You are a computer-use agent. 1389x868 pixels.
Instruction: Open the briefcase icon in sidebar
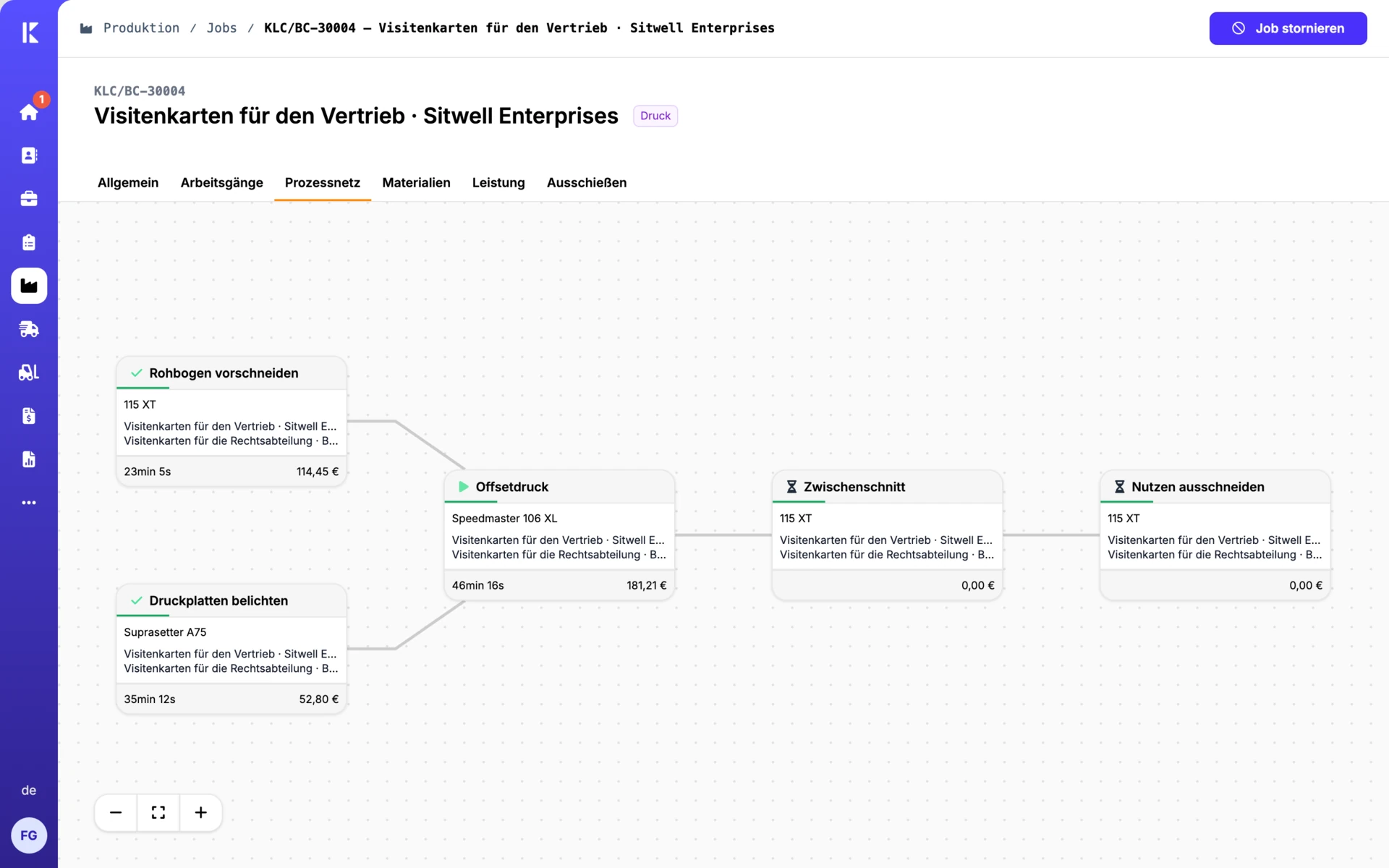(x=29, y=199)
